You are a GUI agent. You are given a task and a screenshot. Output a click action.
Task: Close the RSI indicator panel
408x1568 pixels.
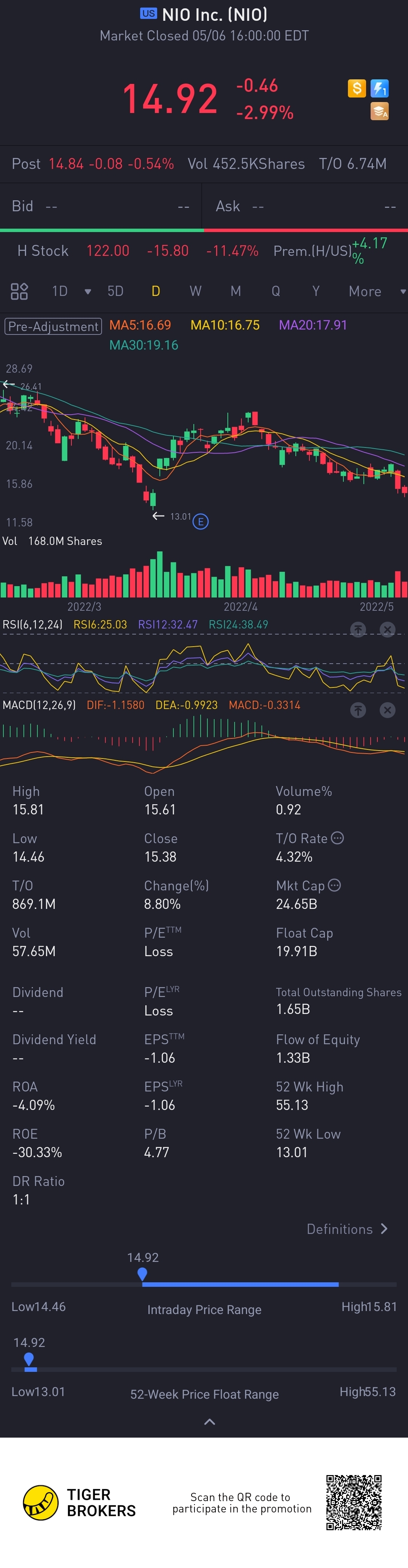coord(387,629)
